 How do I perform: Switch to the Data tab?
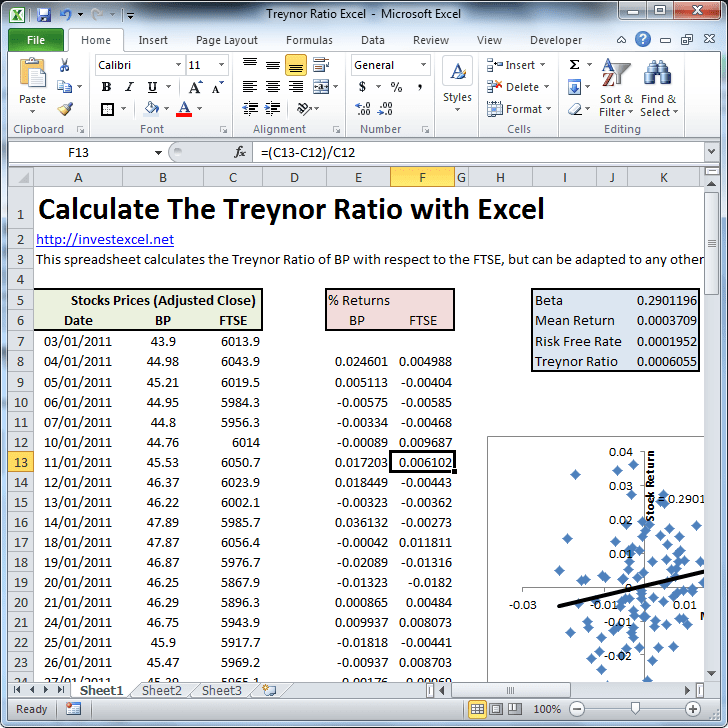click(x=373, y=40)
